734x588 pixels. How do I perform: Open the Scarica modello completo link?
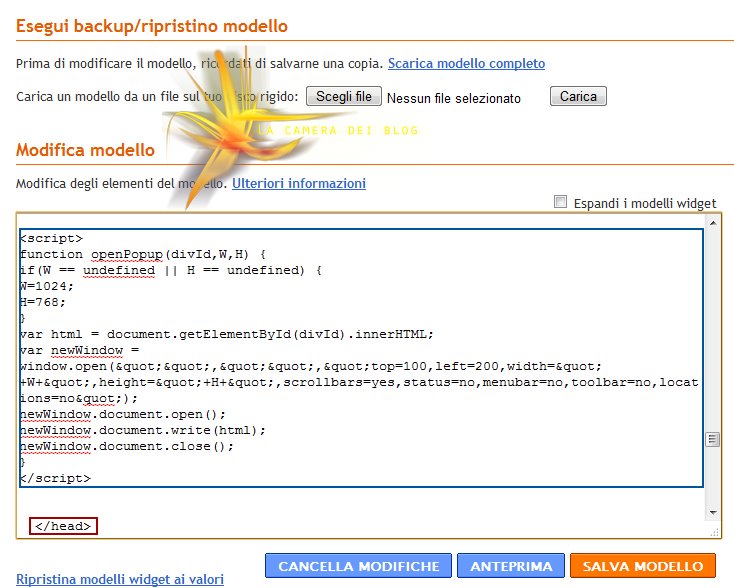point(466,64)
